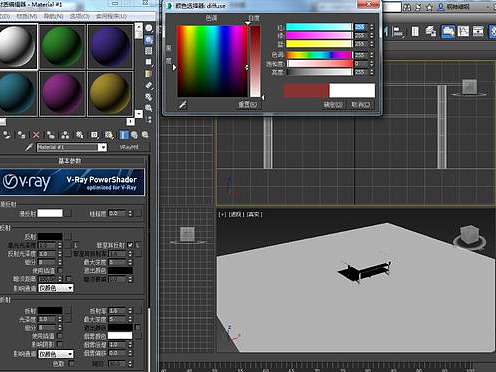Open Material Editor Options icon
496x372 pixels.
point(149,97)
